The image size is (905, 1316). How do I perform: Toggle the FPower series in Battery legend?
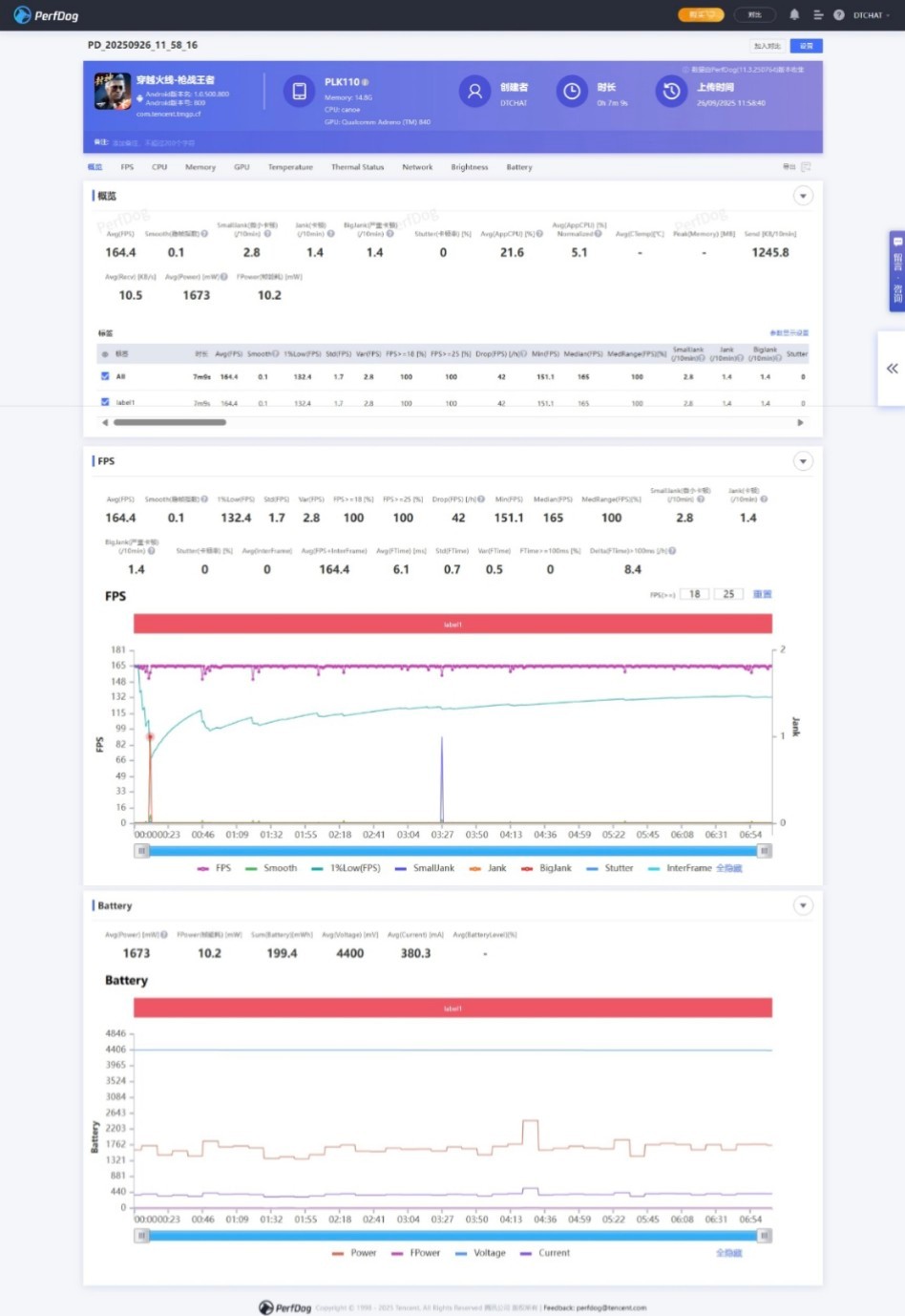point(416,1253)
